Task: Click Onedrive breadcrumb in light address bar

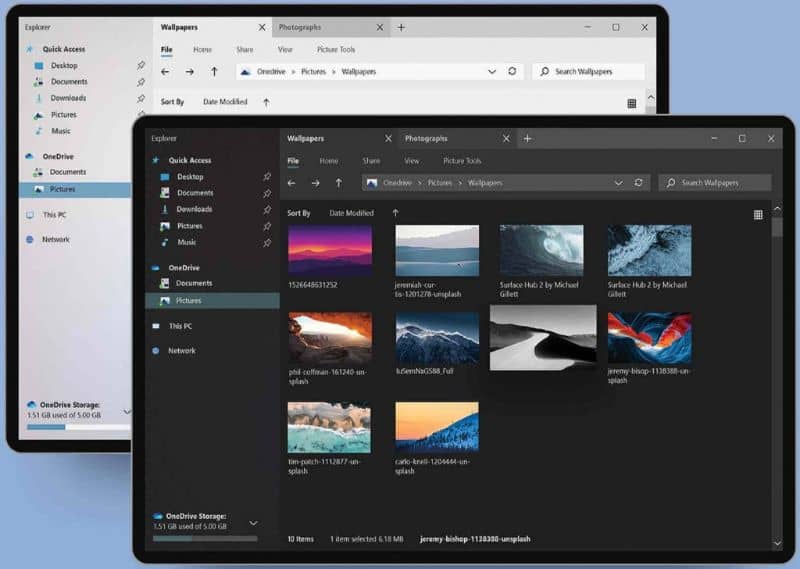Action: tap(271, 72)
